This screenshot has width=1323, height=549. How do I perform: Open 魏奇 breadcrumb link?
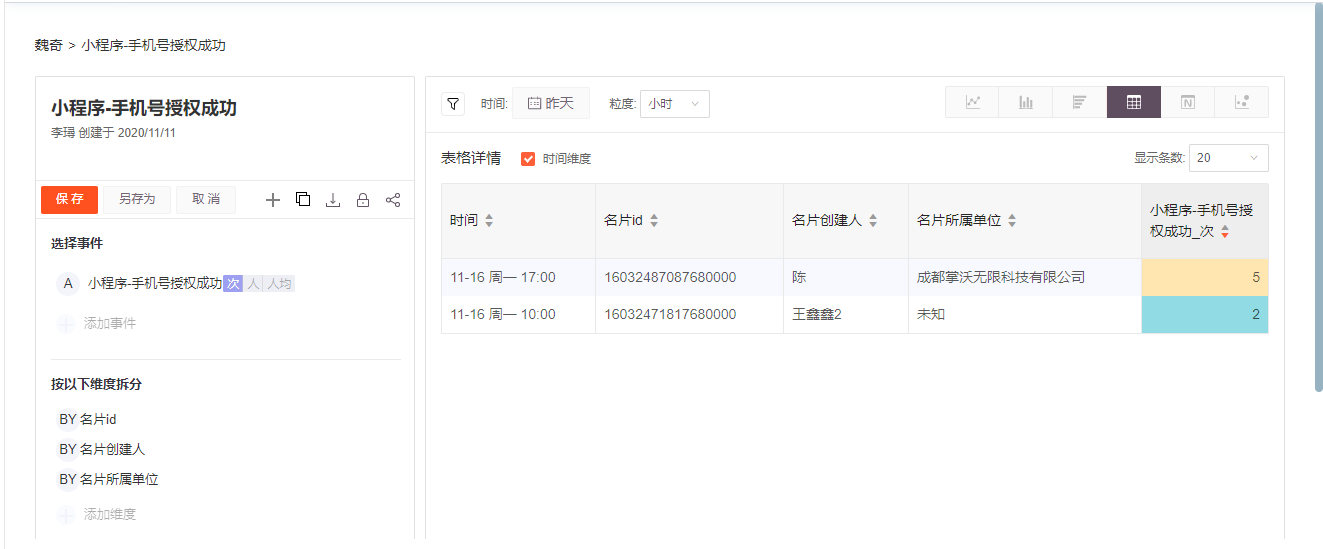pos(48,46)
